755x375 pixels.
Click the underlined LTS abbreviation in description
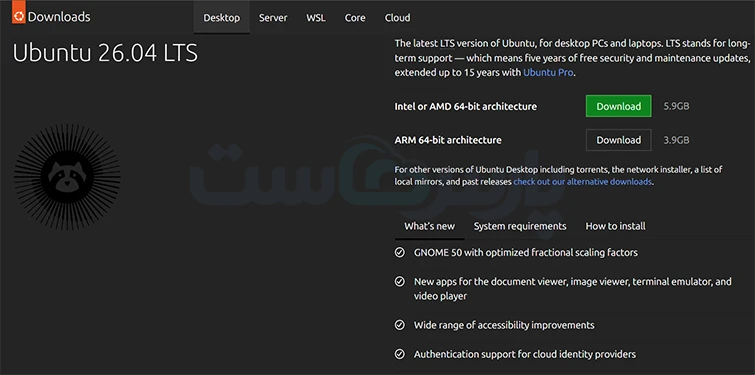coord(447,44)
